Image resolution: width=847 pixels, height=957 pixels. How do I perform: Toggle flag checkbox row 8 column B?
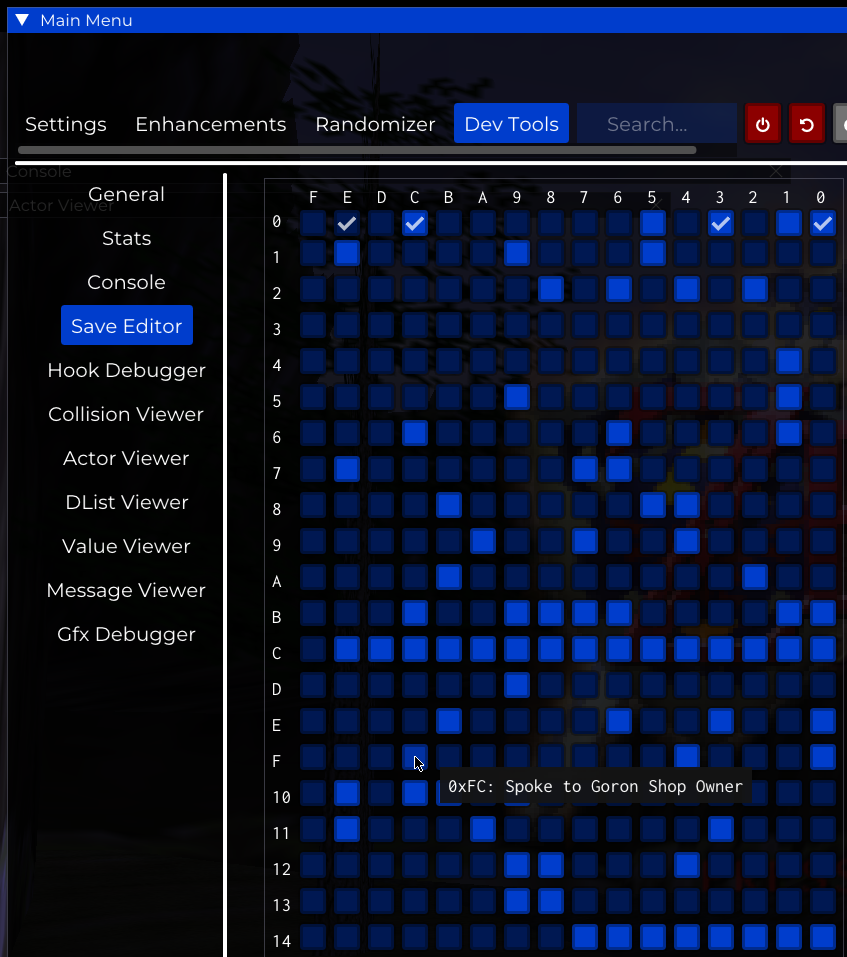pos(449,505)
